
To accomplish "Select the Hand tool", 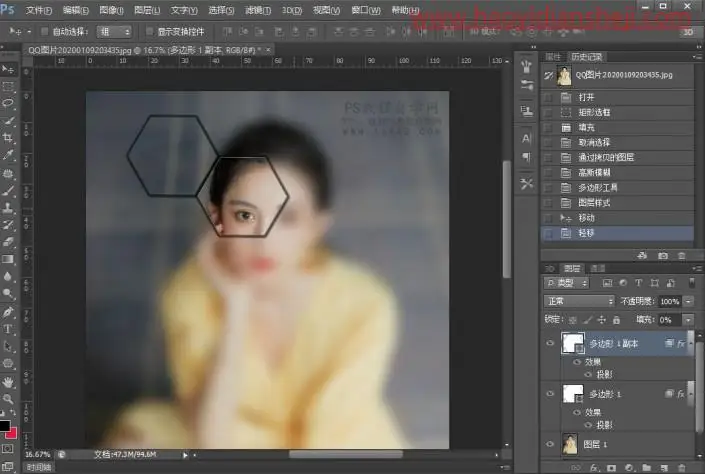I will point(8,382).
